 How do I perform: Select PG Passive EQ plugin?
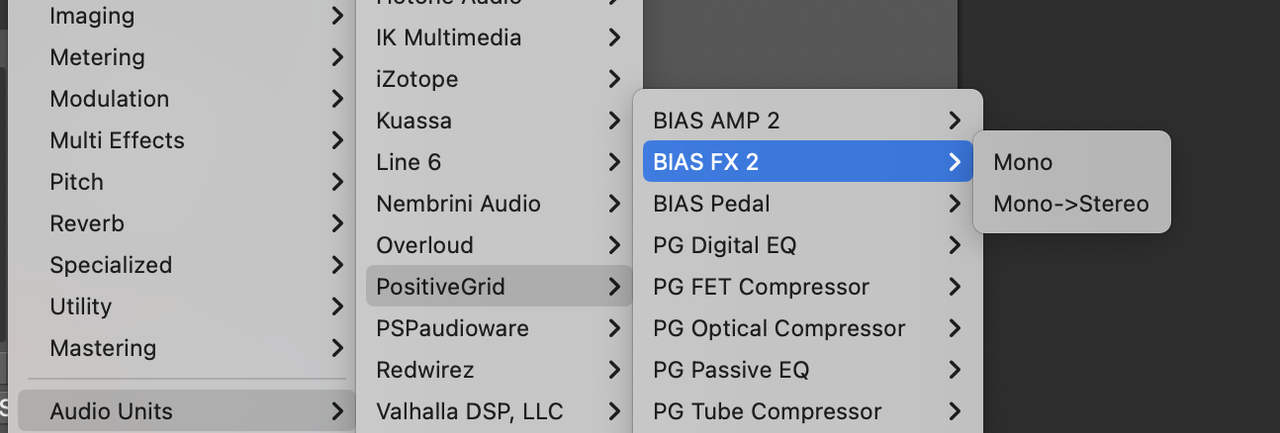click(807, 370)
